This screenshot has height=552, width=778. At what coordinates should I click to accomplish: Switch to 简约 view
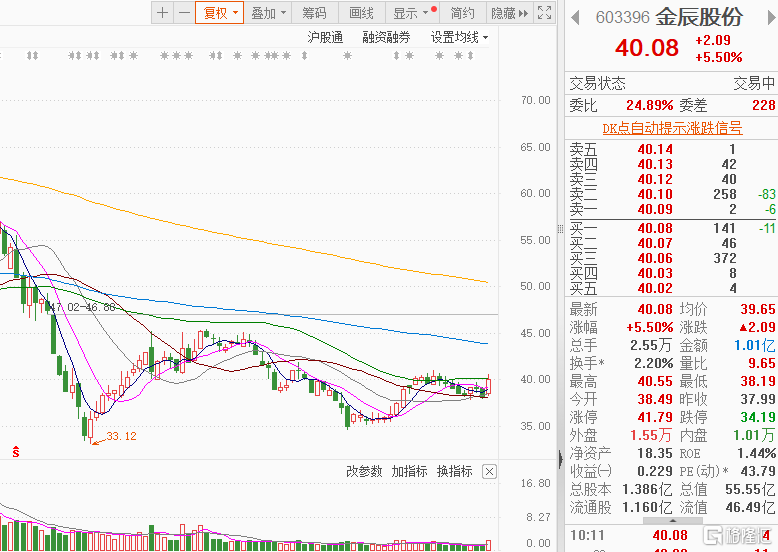click(462, 13)
